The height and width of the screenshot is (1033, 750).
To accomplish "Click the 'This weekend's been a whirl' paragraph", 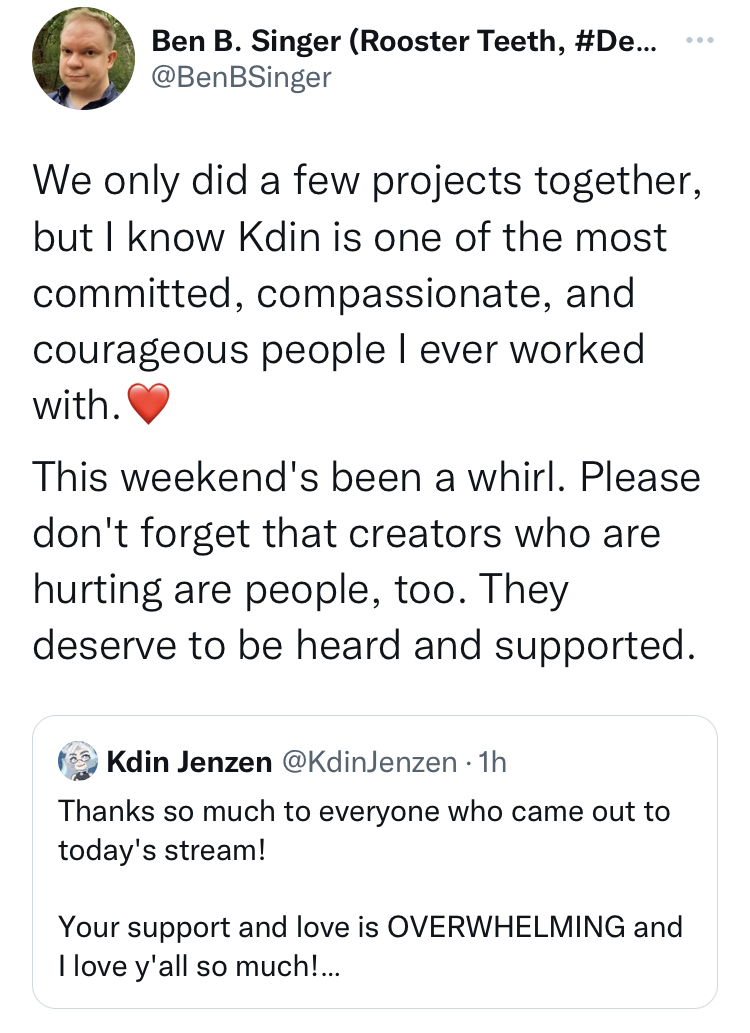I will tap(366, 561).
